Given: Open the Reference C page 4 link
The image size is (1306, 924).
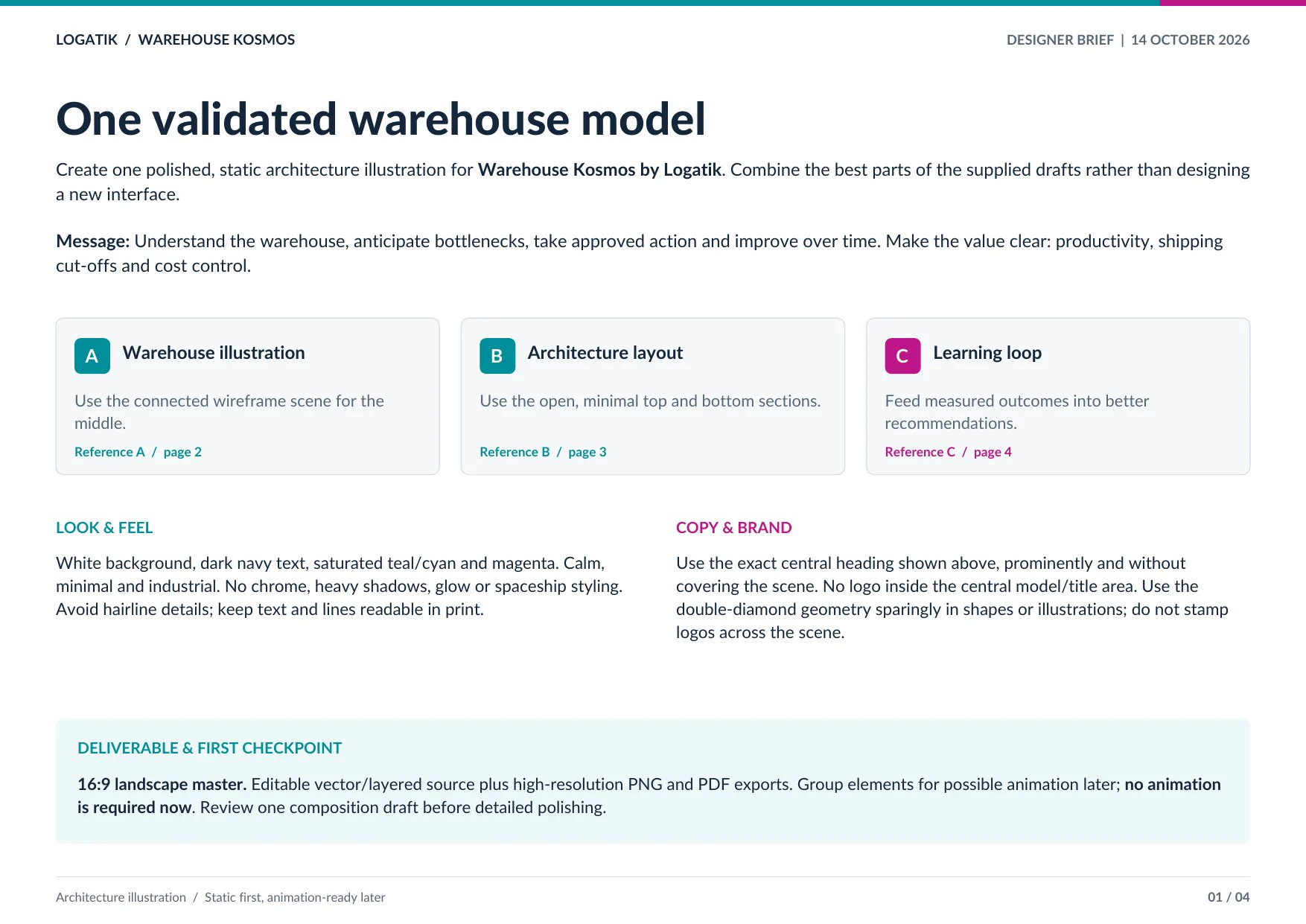Looking at the screenshot, I should pyautogui.click(x=948, y=452).
